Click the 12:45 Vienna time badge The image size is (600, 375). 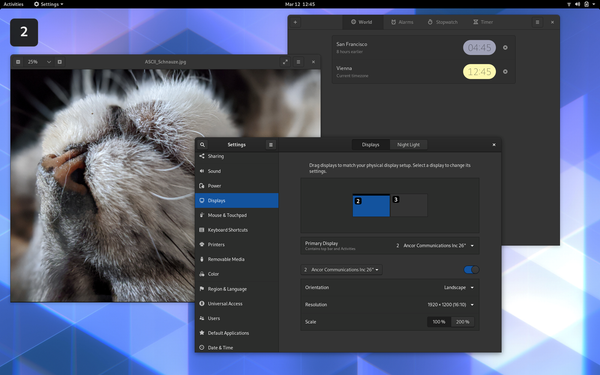tap(479, 72)
